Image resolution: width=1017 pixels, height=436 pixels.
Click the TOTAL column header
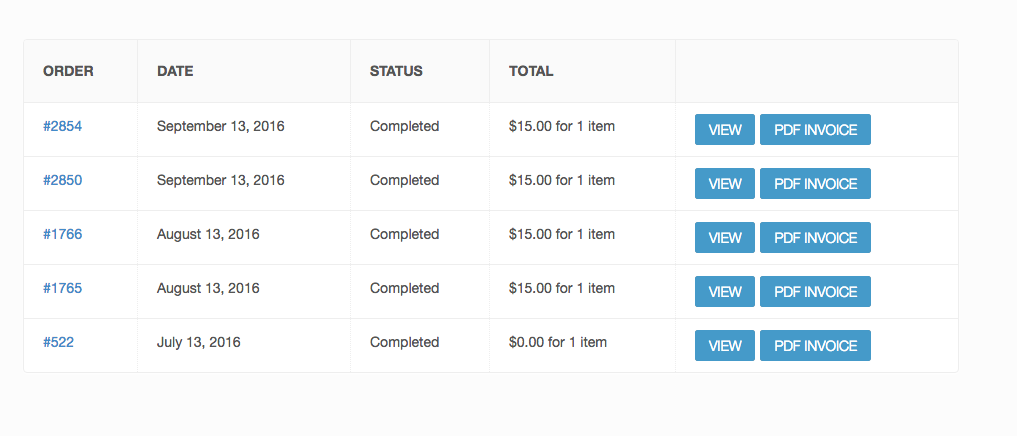click(531, 71)
